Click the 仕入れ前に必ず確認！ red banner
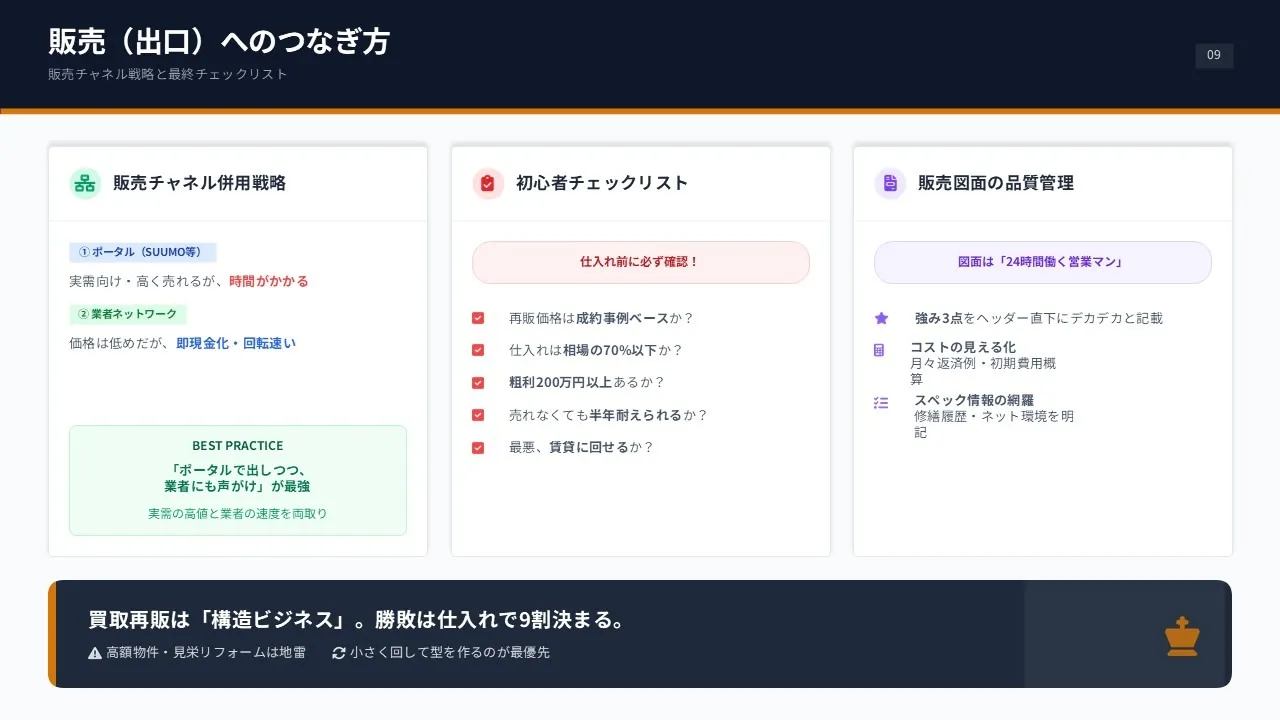1280x720 pixels. click(x=640, y=262)
